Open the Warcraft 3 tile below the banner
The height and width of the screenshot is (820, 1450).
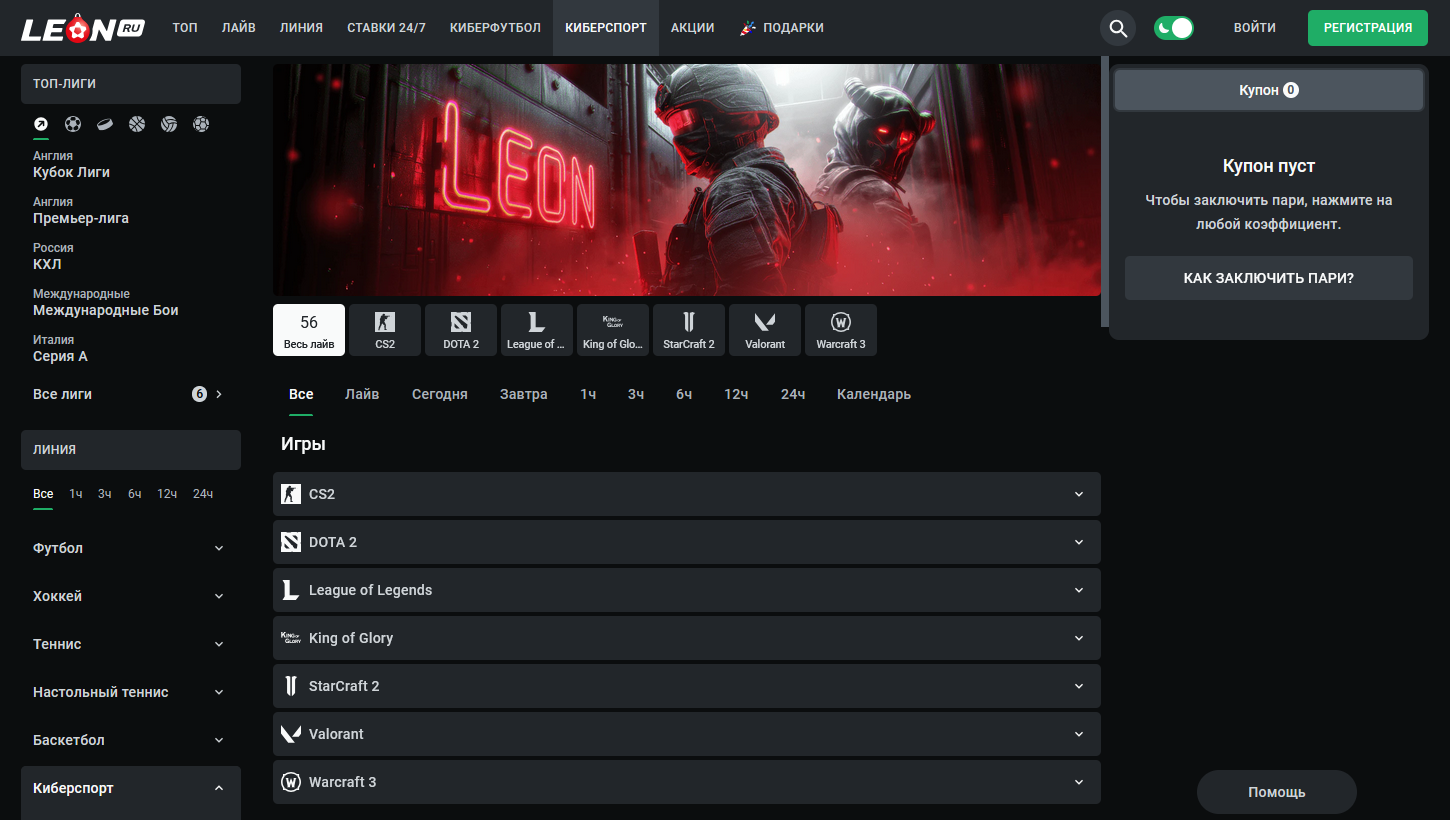pos(841,330)
